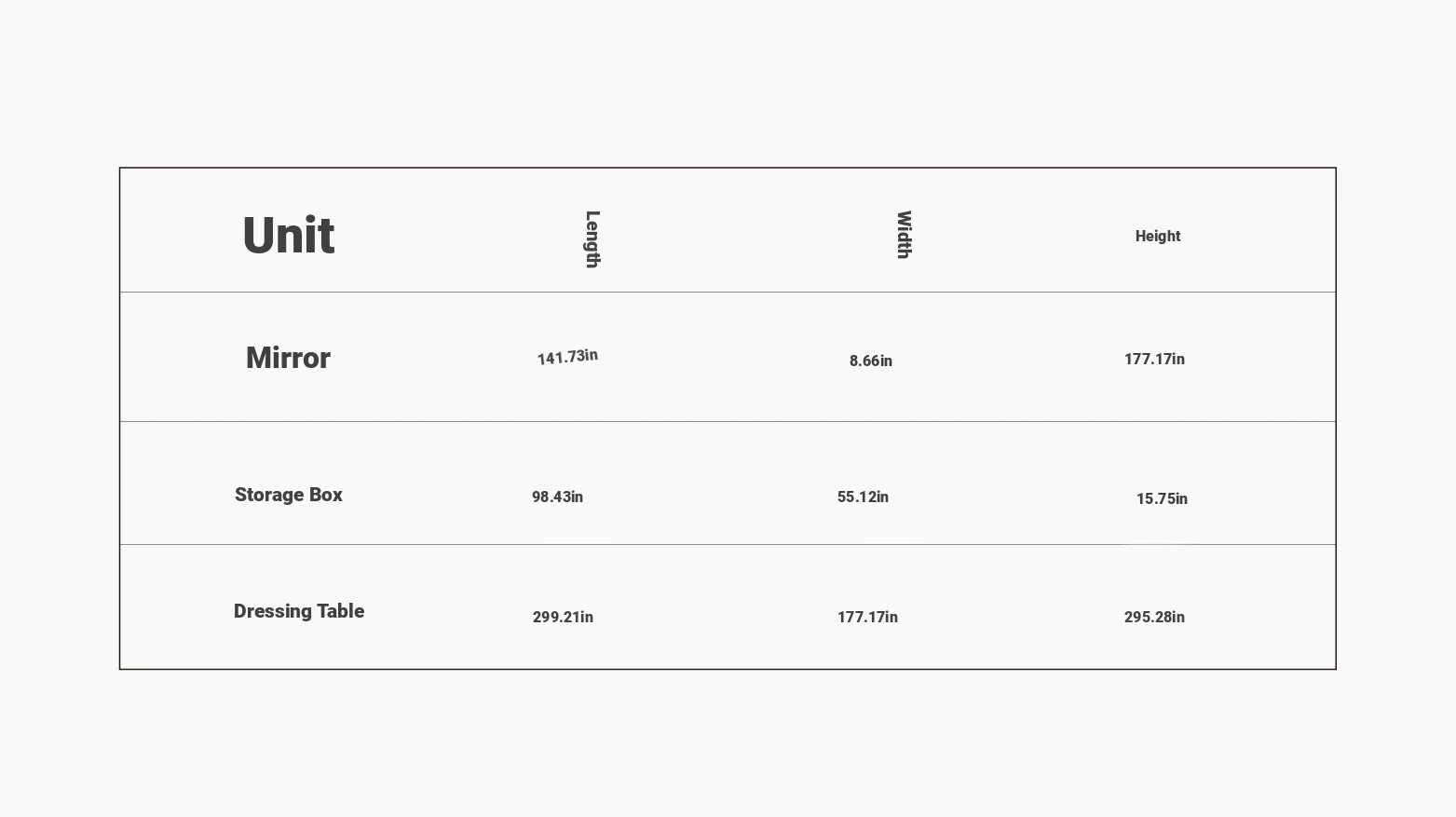Click the Height column header
The image size is (1456, 817).
tap(1158, 237)
